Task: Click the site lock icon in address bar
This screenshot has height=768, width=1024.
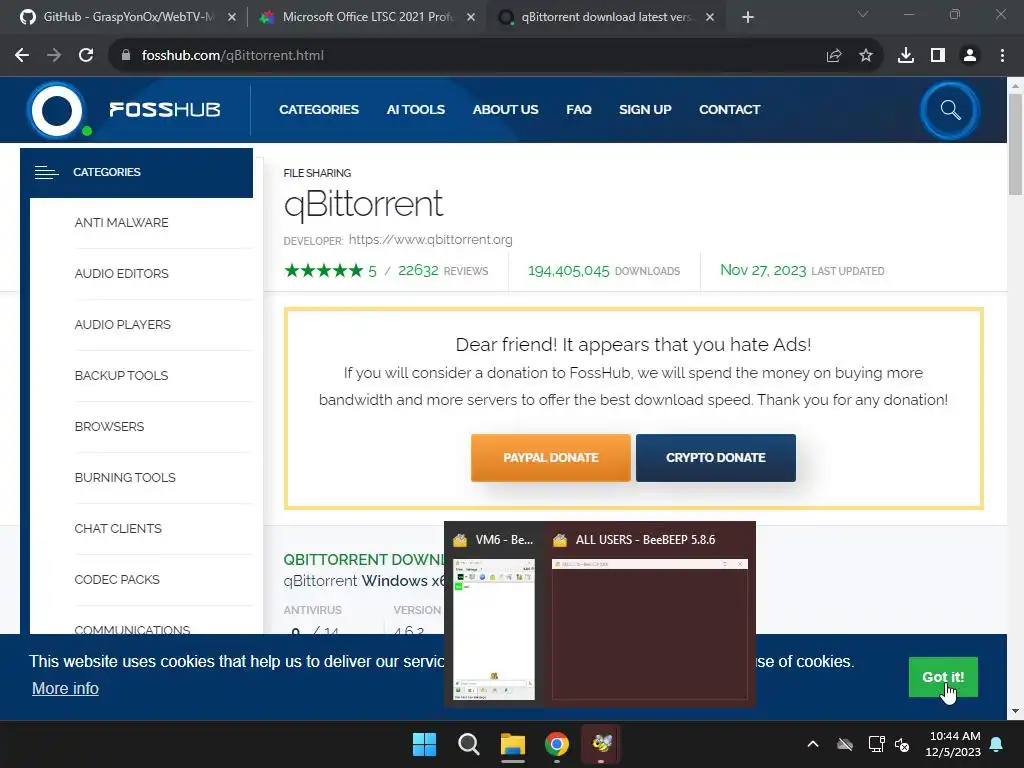Action: click(x=126, y=56)
